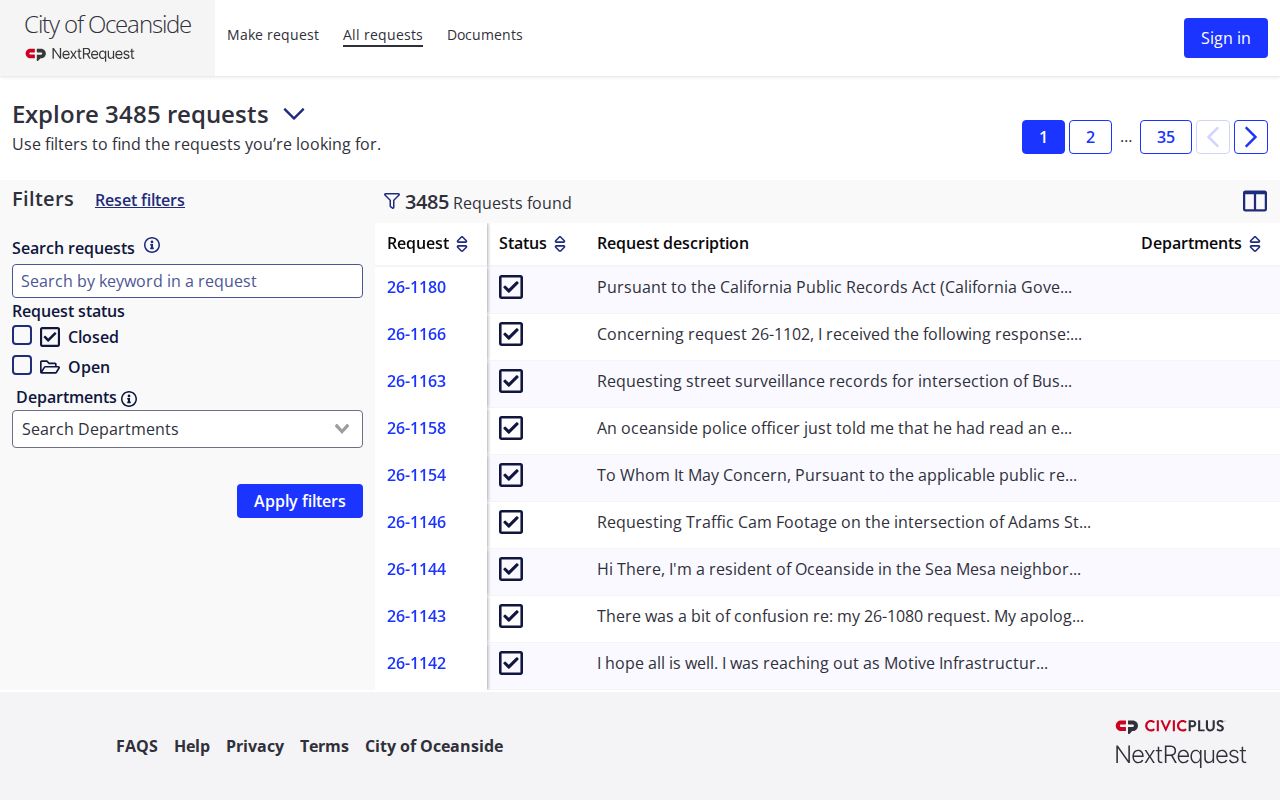1280x800 pixels.
Task: Open the Documents tab
Action: 485,35
